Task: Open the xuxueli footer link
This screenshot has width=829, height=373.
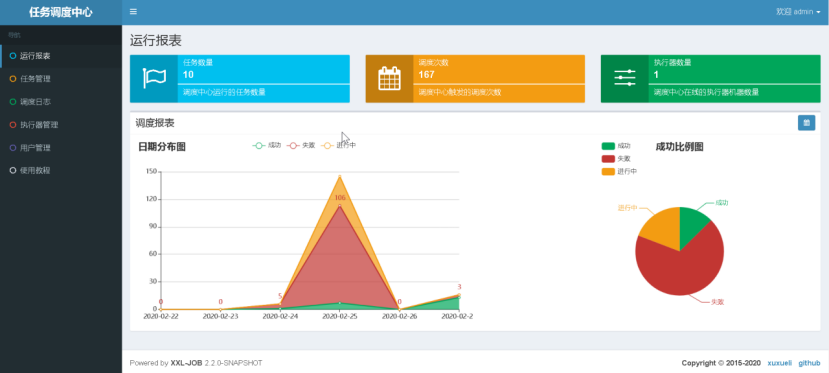Action: coord(780,363)
